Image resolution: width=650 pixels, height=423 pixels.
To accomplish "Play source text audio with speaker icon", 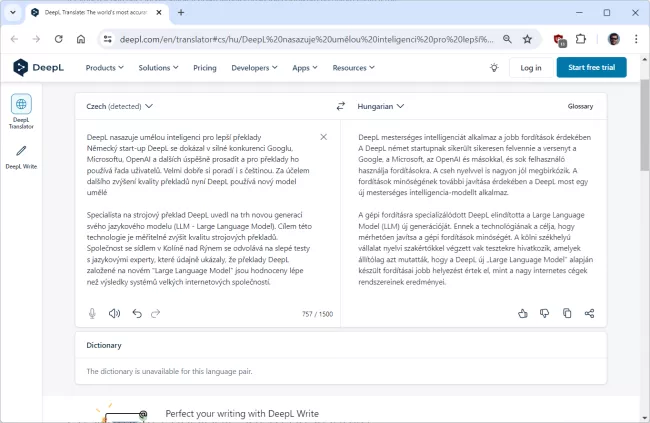I will click(114, 313).
